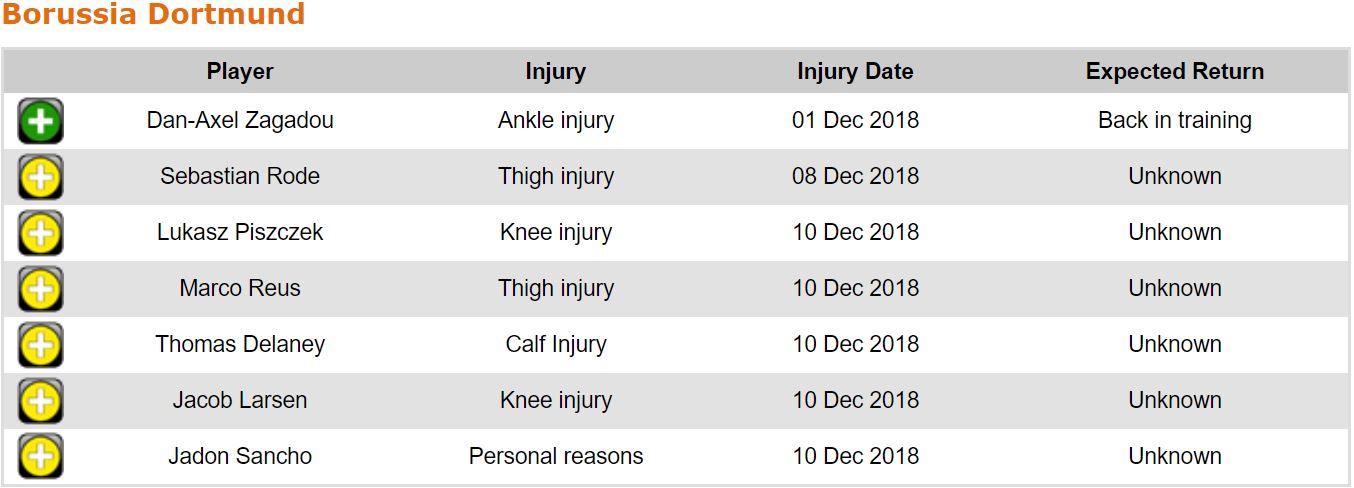Click Sebastian Rode's player name
The image size is (1354, 488).
[240, 176]
